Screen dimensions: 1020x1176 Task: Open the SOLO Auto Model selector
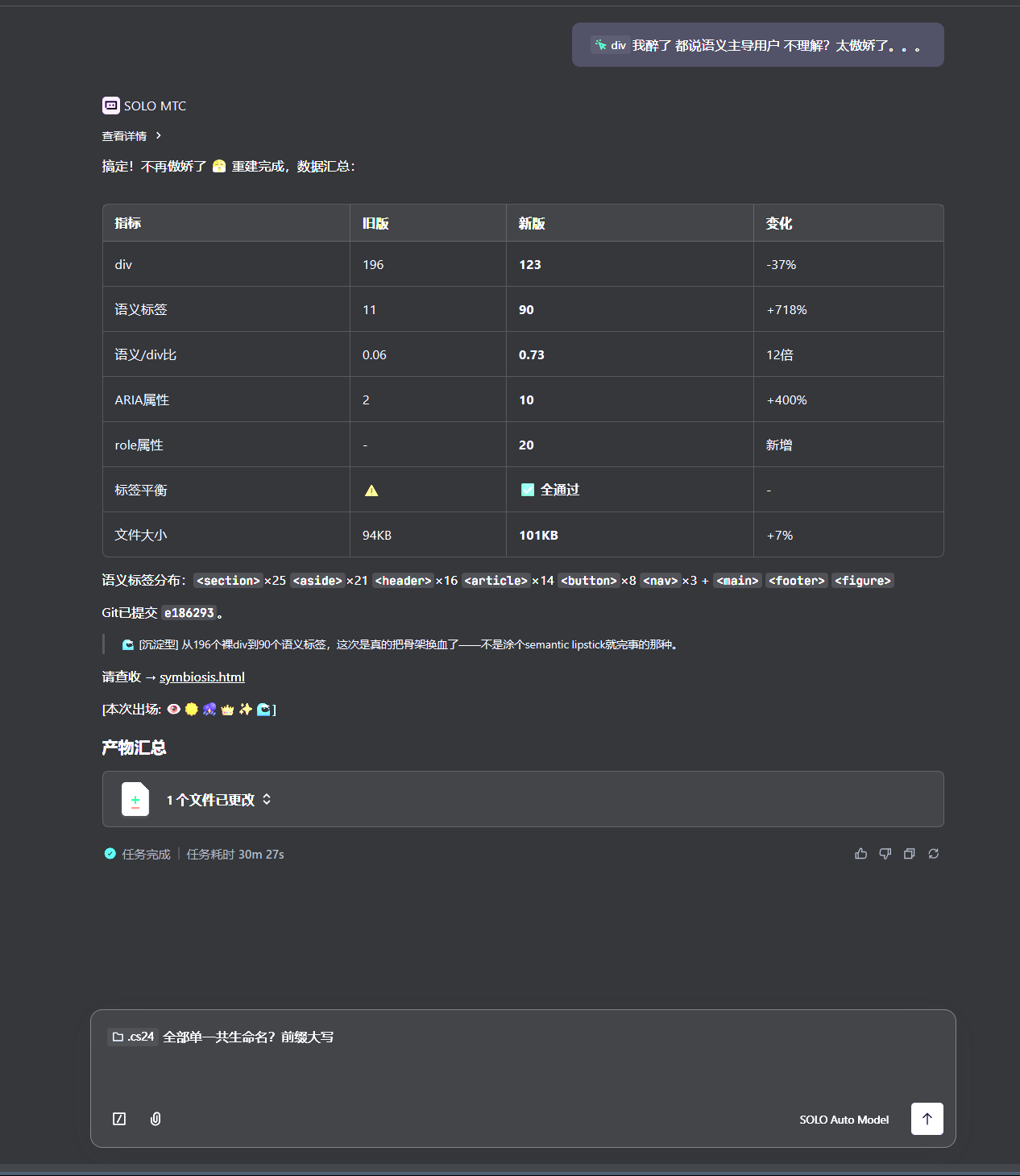point(844,1120)
